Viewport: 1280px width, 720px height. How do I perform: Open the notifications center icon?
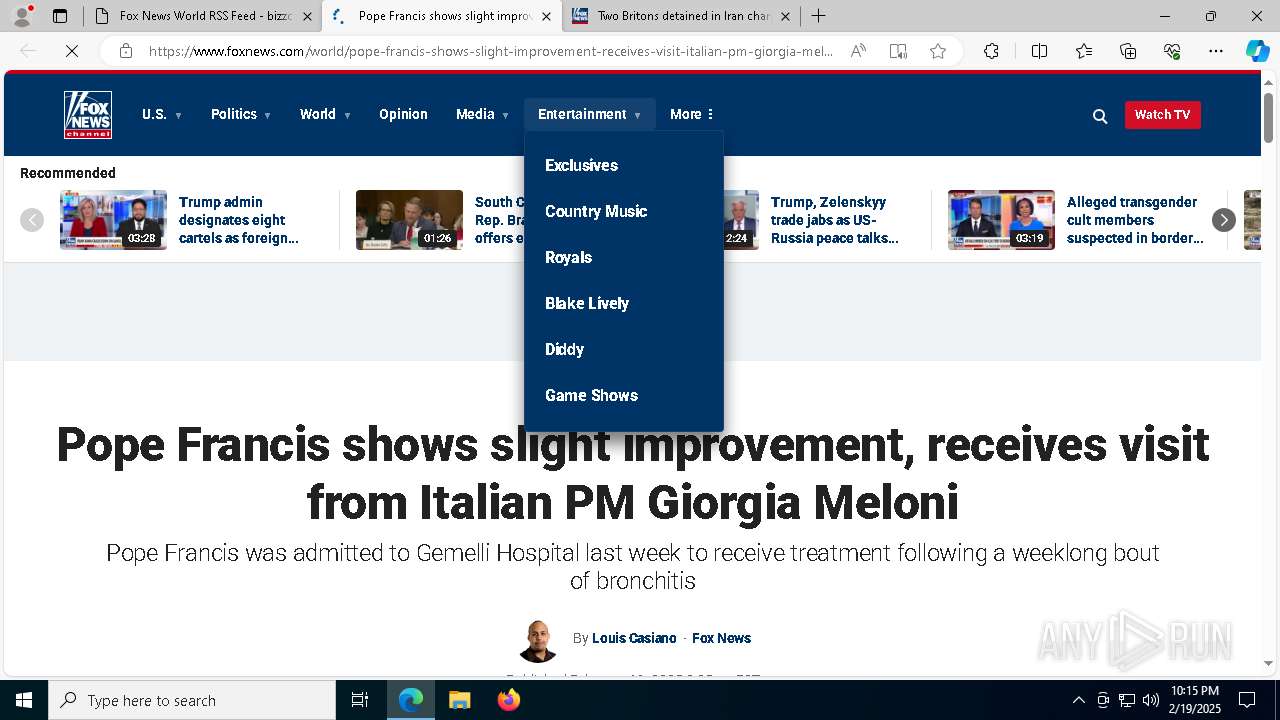pyautogui.click(x=1247, y=700)
